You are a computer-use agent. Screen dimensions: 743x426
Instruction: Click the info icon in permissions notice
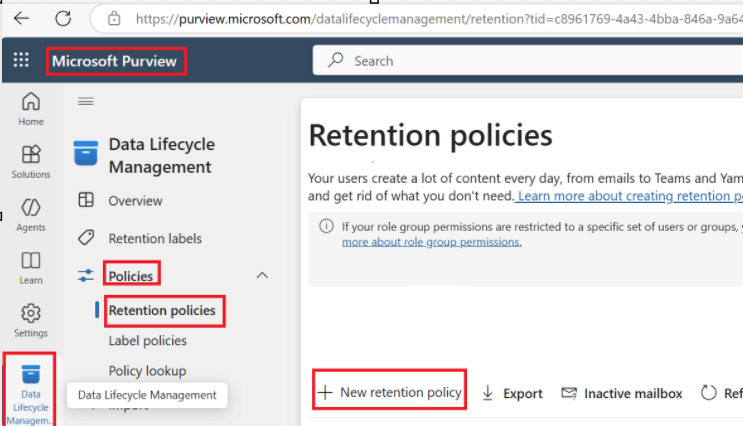point(326,226)
